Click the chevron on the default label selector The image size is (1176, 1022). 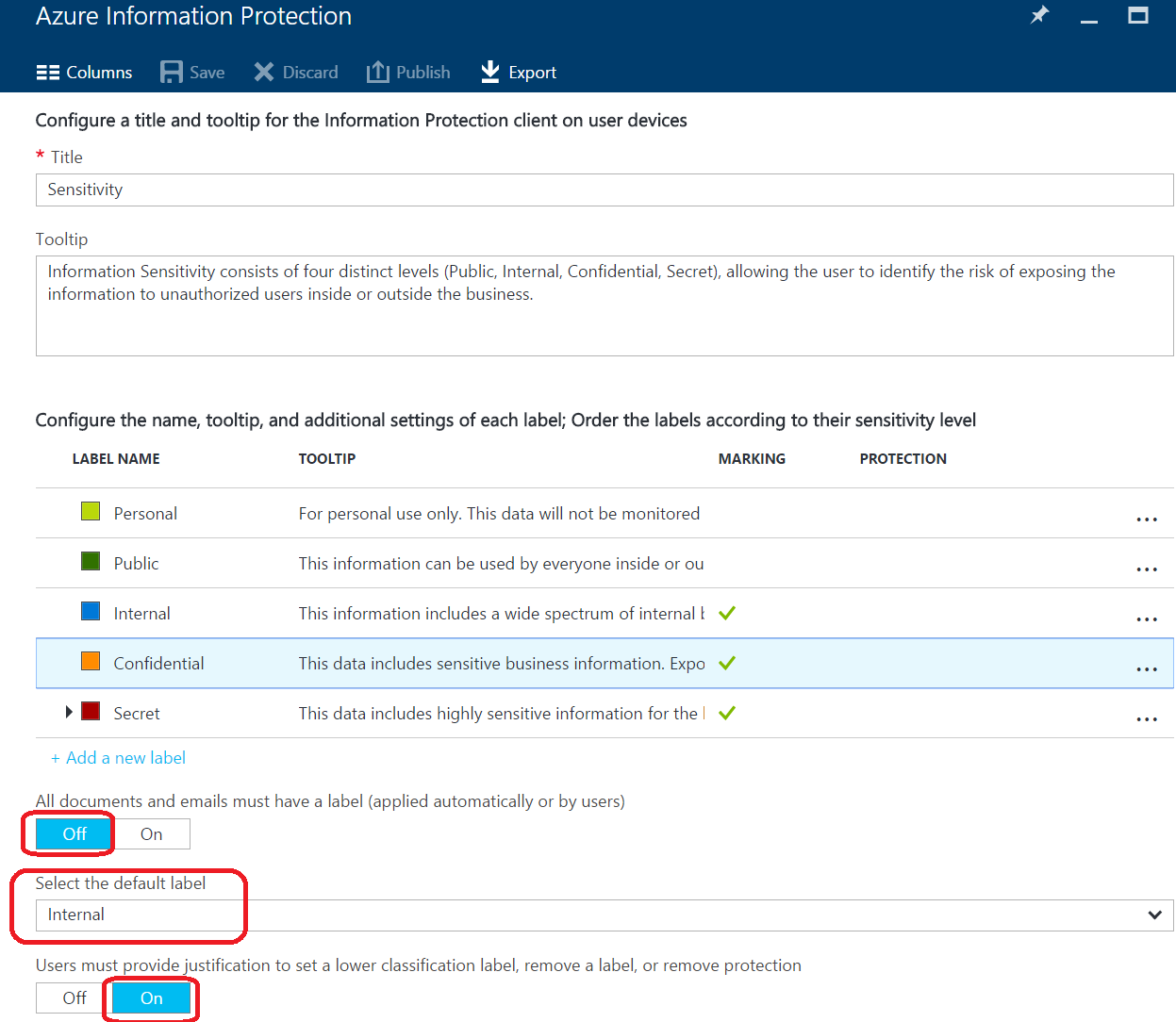coord(1154,915)
